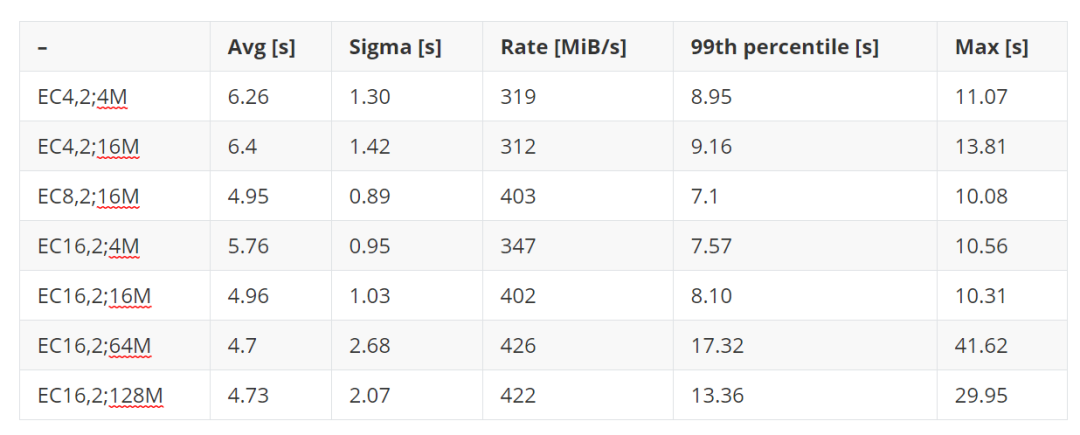
Task: Click the average value 6.26 cell
Action: point(248,97)
